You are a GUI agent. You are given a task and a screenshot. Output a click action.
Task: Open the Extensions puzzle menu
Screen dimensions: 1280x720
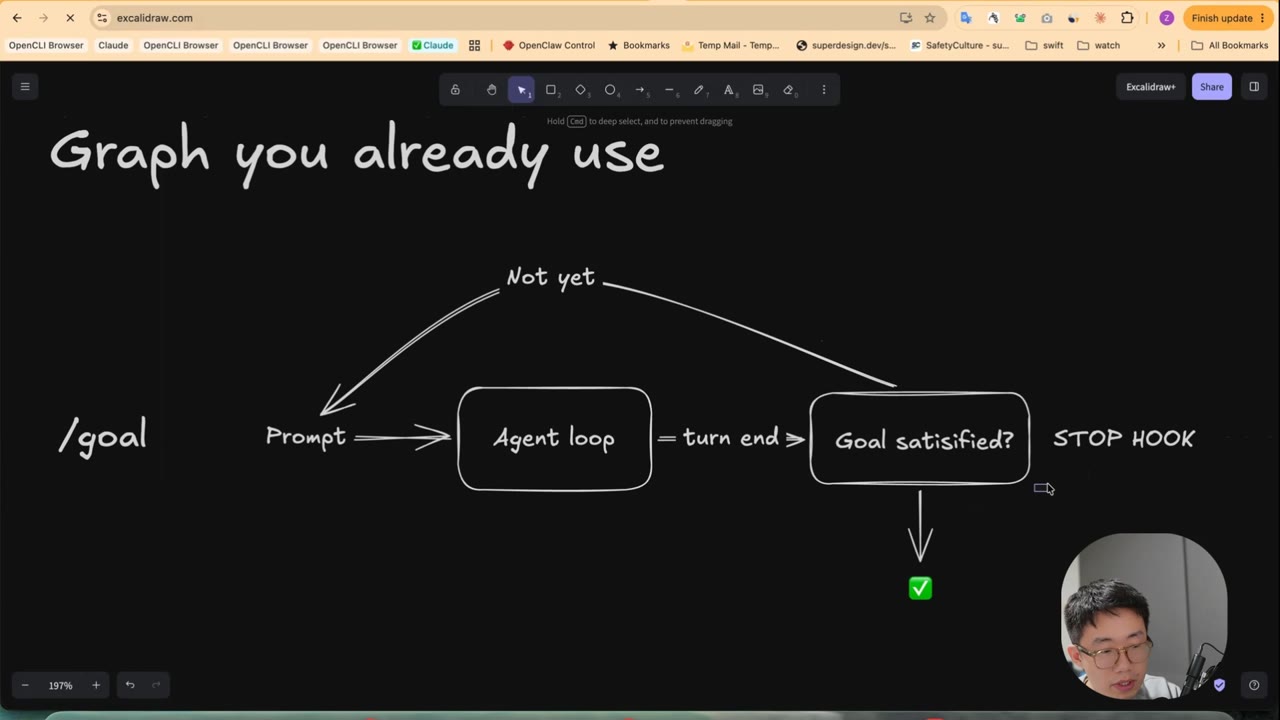tap(1128, 18)
